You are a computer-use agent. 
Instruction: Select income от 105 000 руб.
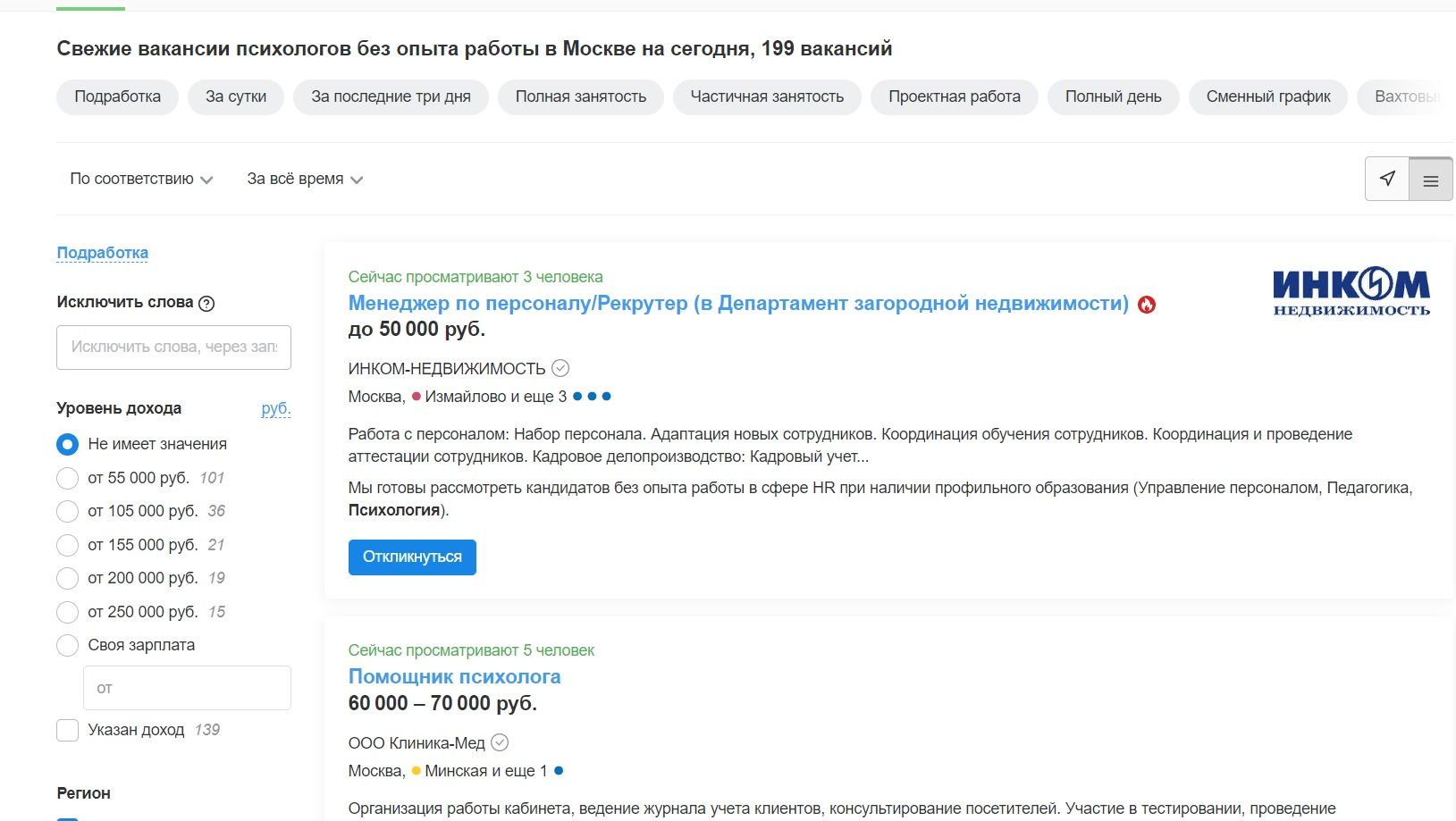[x=68, y=511]
